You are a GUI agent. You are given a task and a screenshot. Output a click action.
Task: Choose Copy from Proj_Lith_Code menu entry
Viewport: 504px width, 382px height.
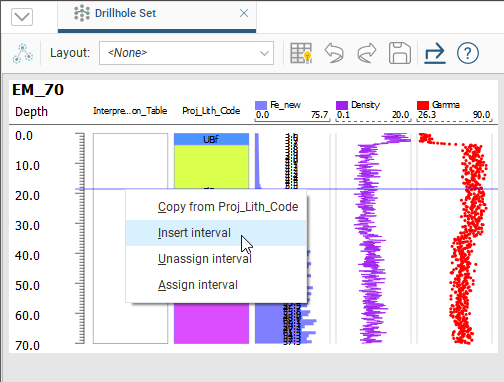point(216,207)
